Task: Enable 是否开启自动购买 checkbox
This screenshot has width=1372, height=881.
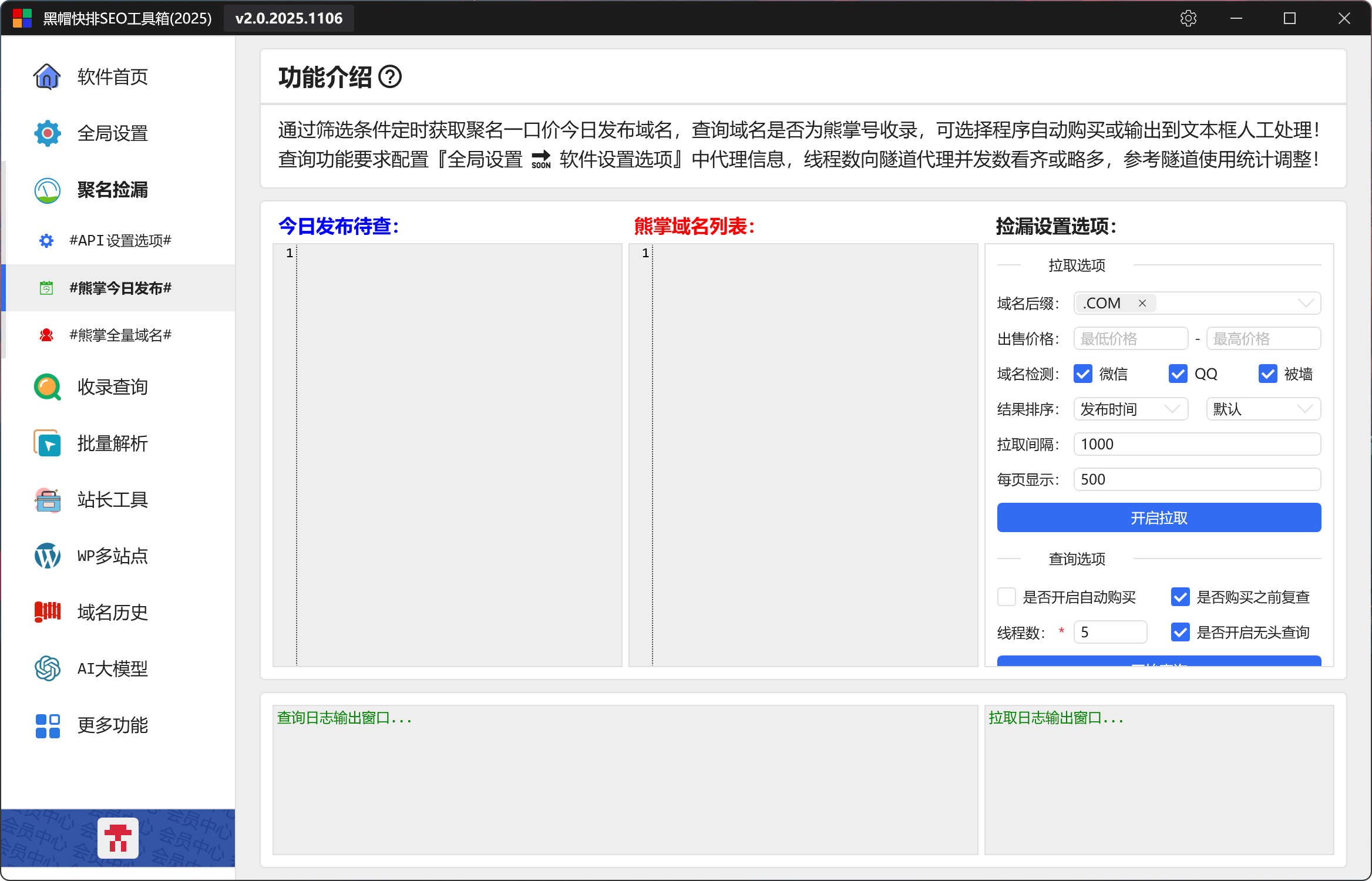Action: (x=1007, y=597)
